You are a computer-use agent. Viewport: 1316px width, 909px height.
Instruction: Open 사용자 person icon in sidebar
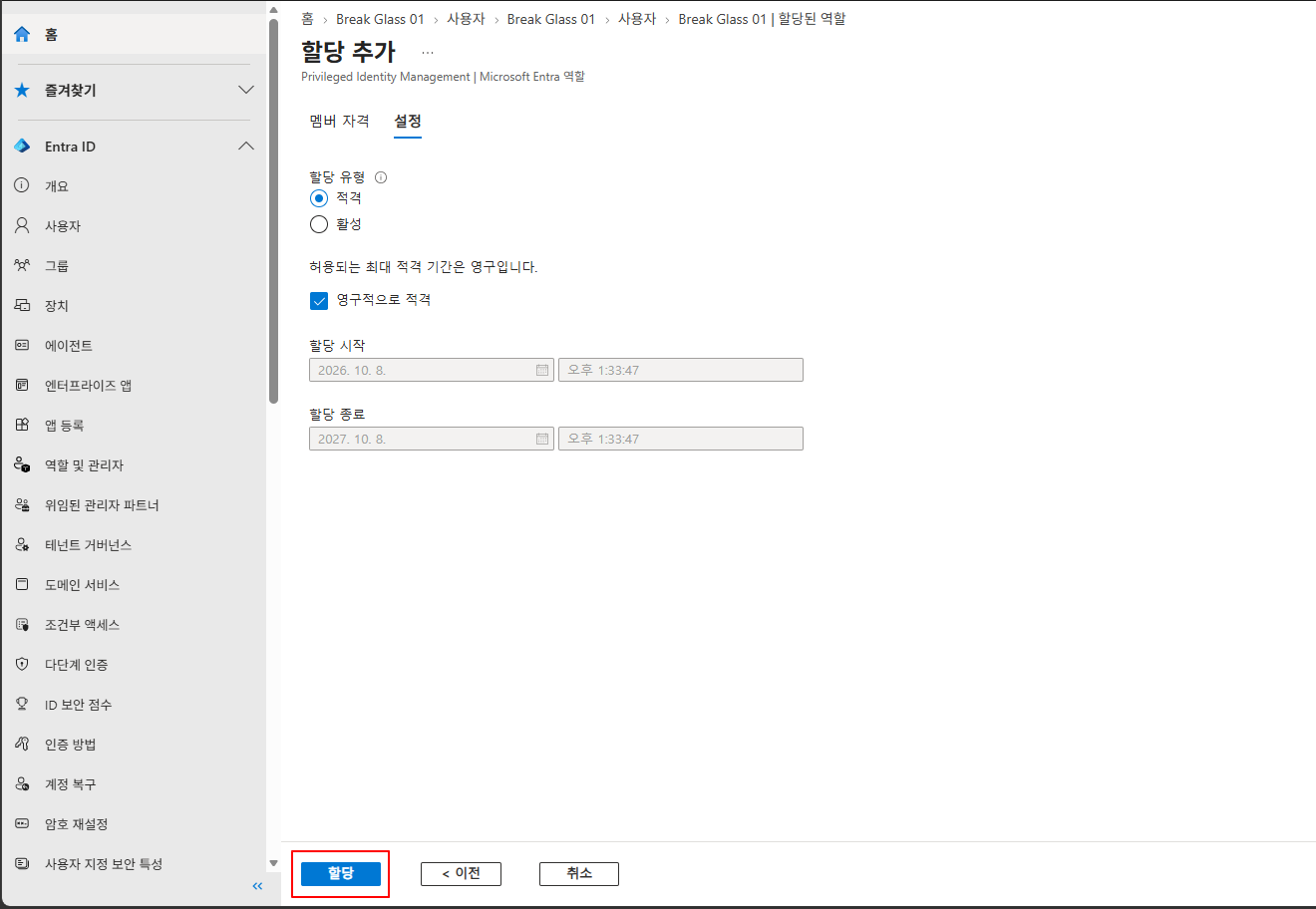coord(22,225)
